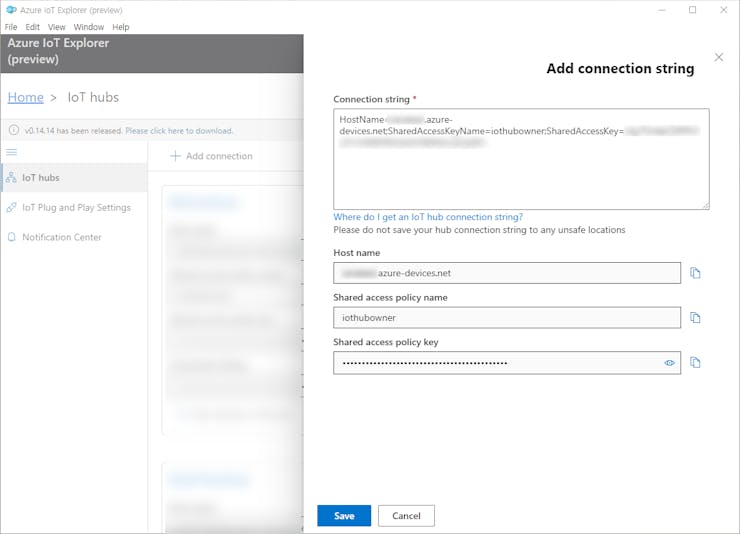Close the Add connection string panel
This screenshot has width=740, height=534.
[718, 58]
